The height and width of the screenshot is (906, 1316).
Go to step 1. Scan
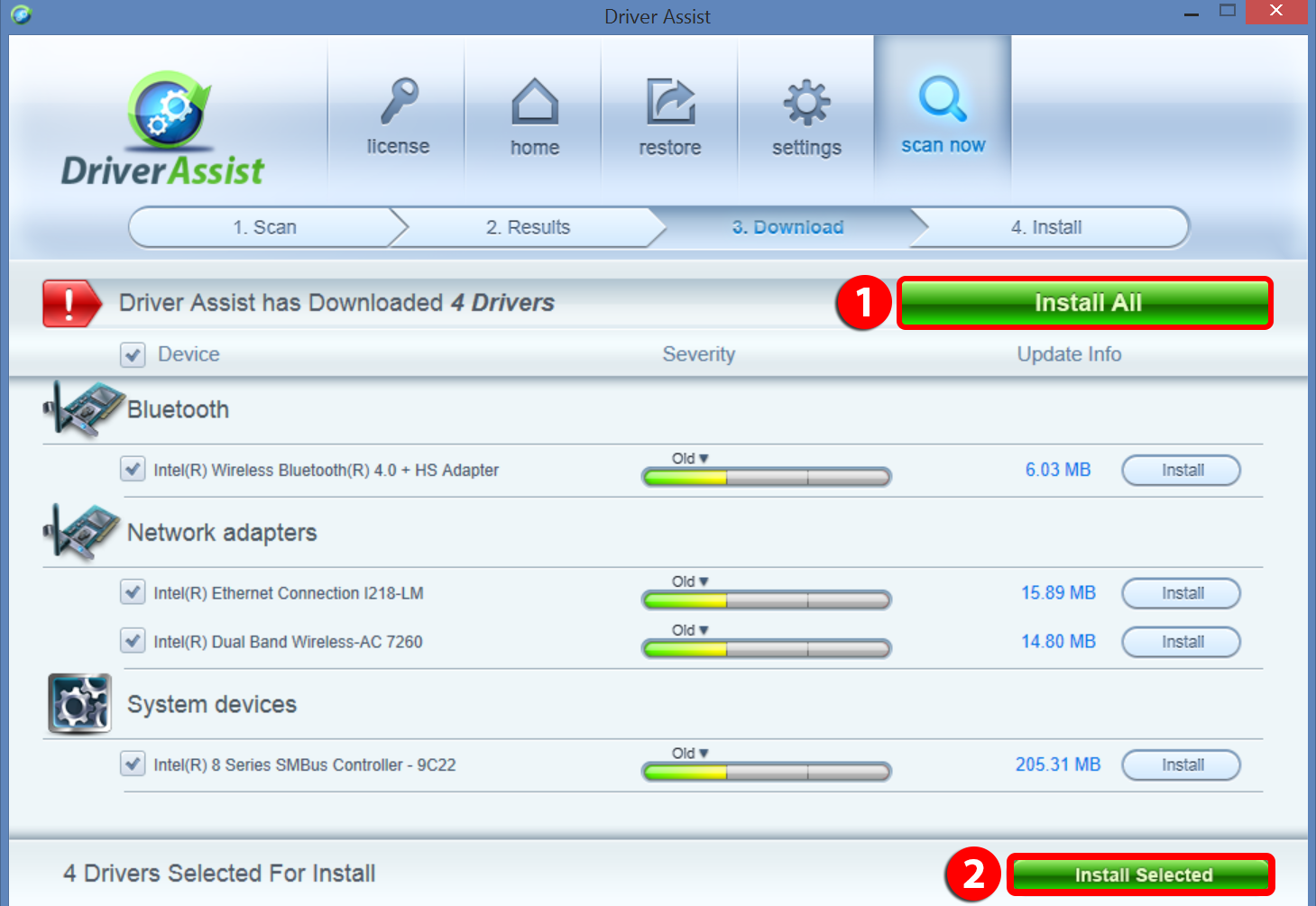(264, 227)
